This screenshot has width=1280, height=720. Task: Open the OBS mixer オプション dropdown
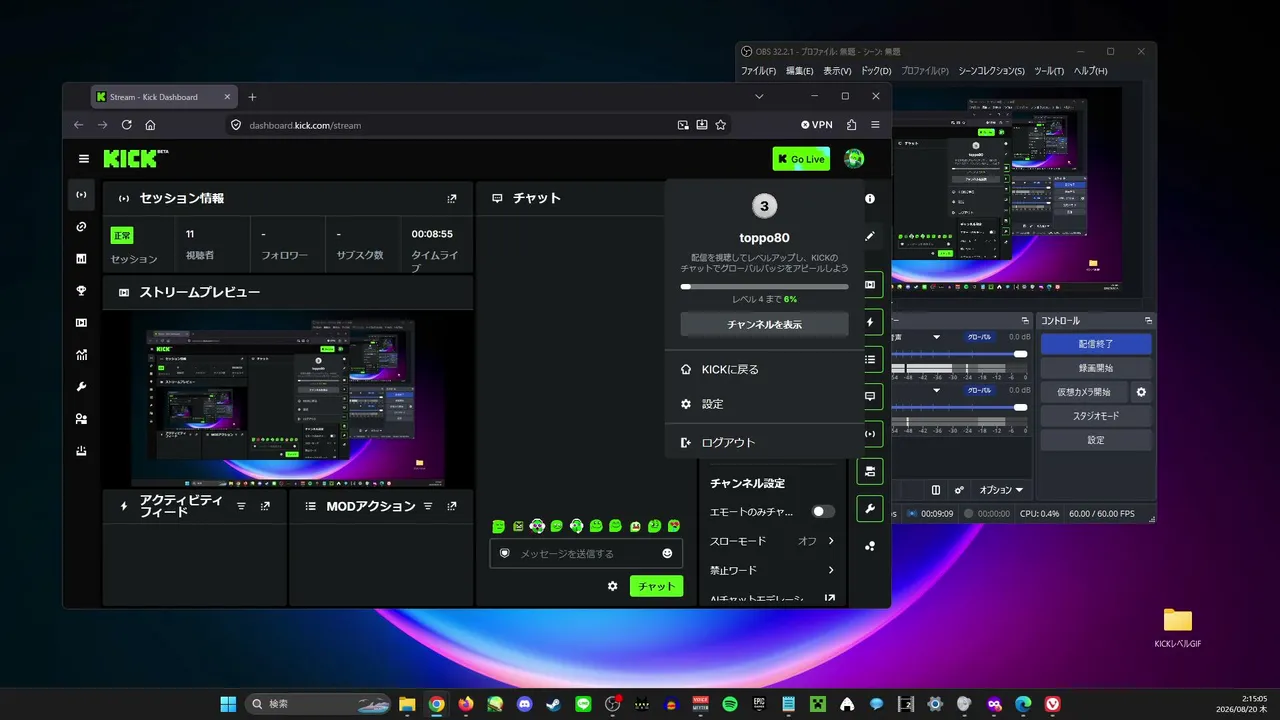click(x=1001, y=490)
